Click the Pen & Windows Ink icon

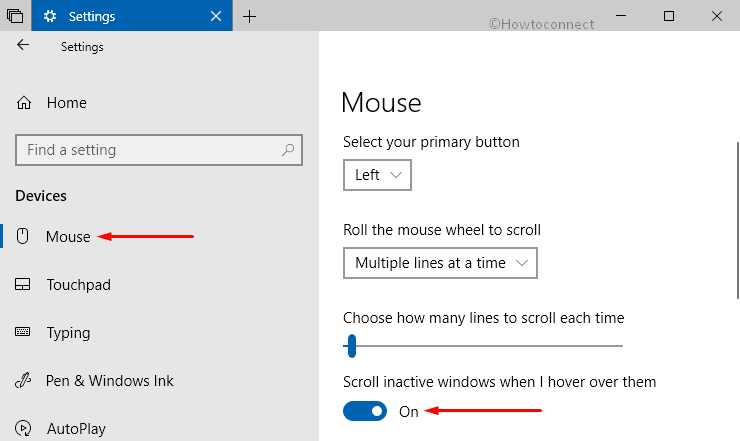pos(23,381)
